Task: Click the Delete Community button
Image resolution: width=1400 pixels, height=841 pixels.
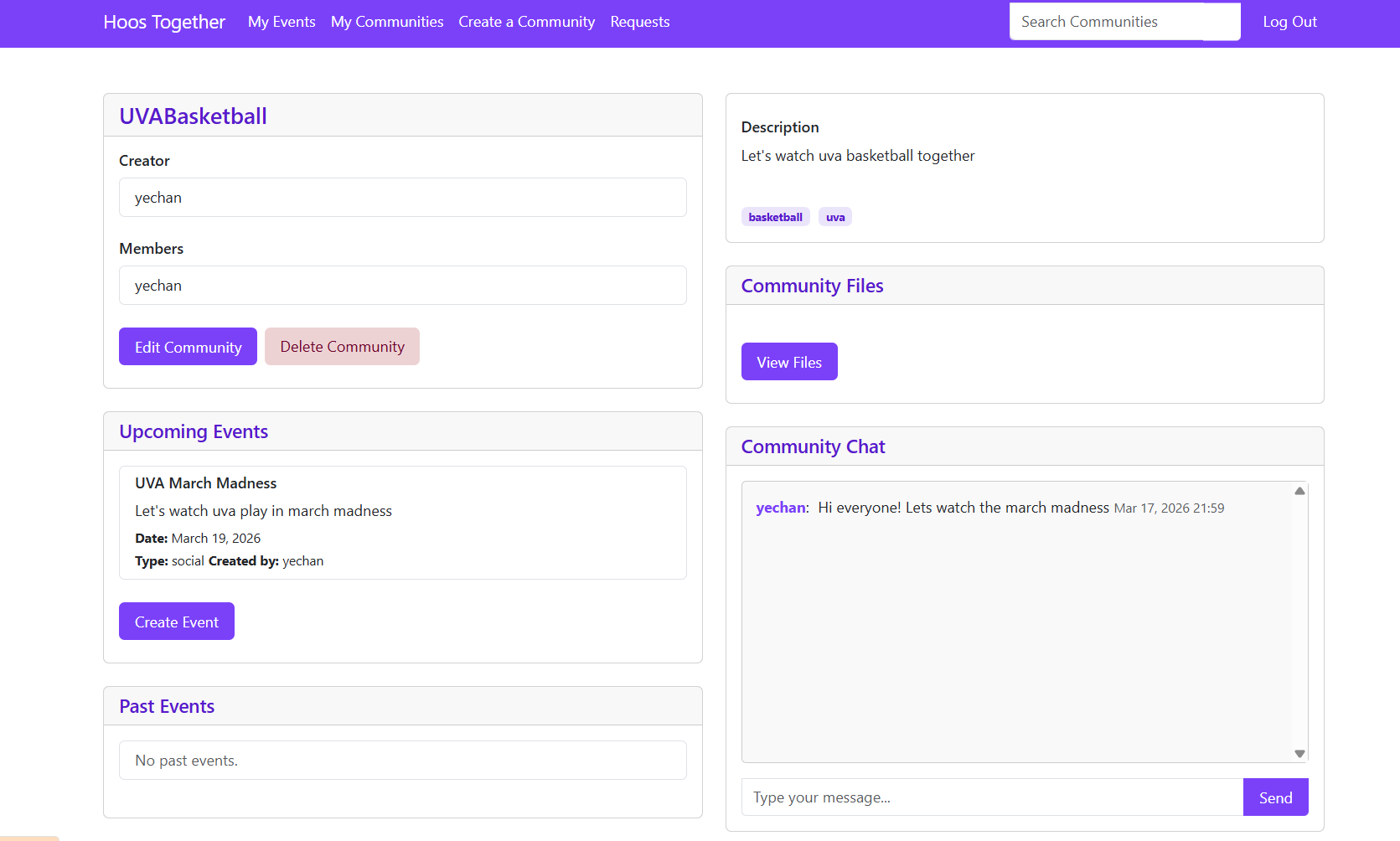Action: pos(342,346)
